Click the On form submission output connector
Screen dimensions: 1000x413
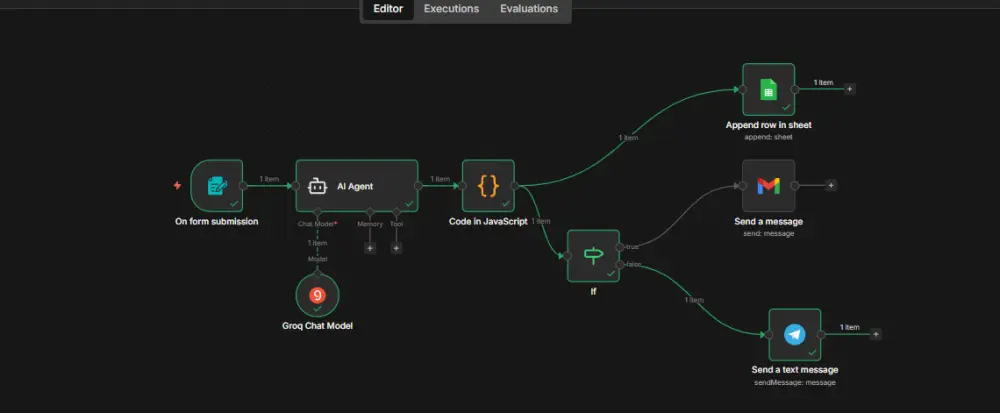(x=243, y=185)
